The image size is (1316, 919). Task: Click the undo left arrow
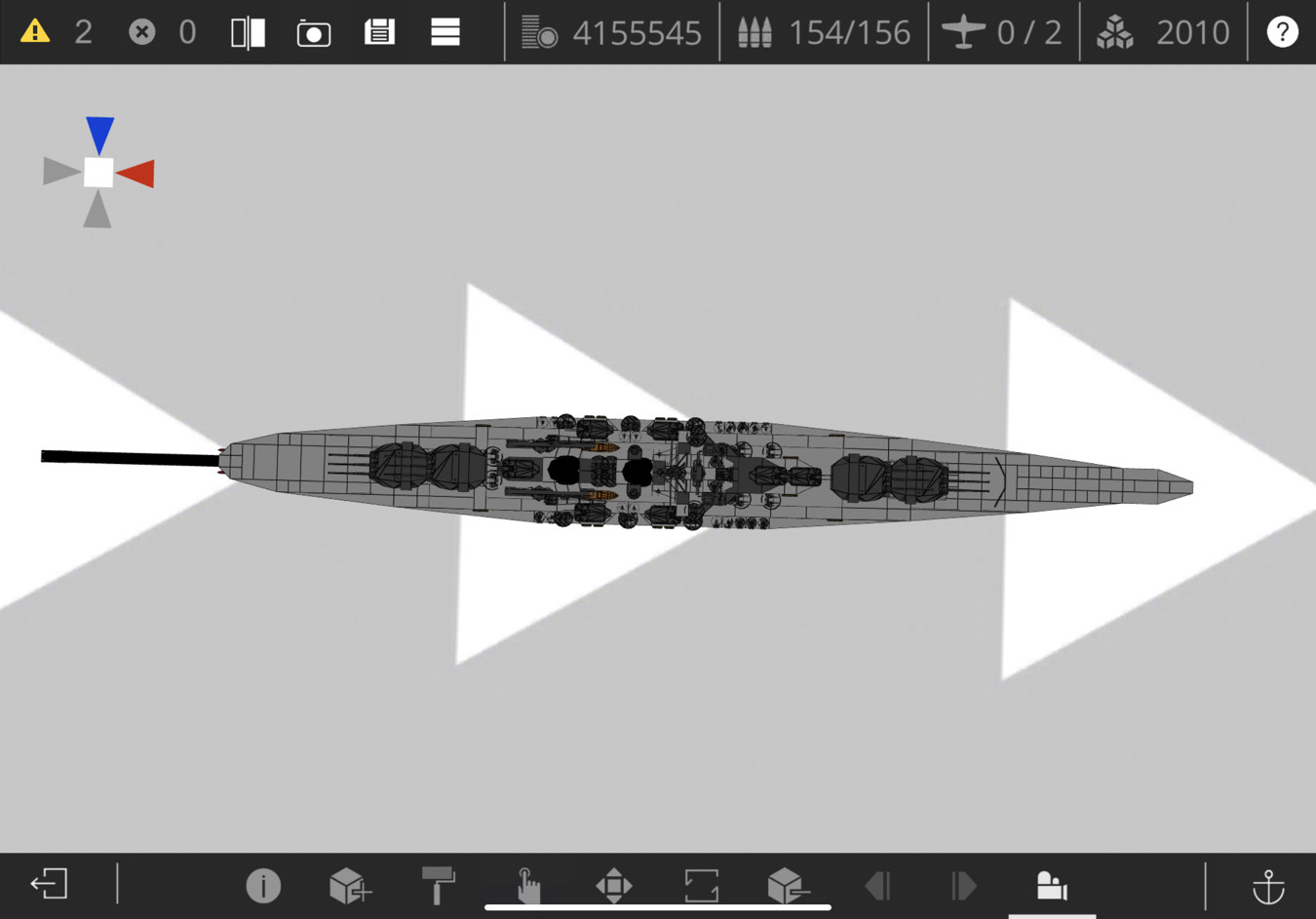[x=877, y=886]
